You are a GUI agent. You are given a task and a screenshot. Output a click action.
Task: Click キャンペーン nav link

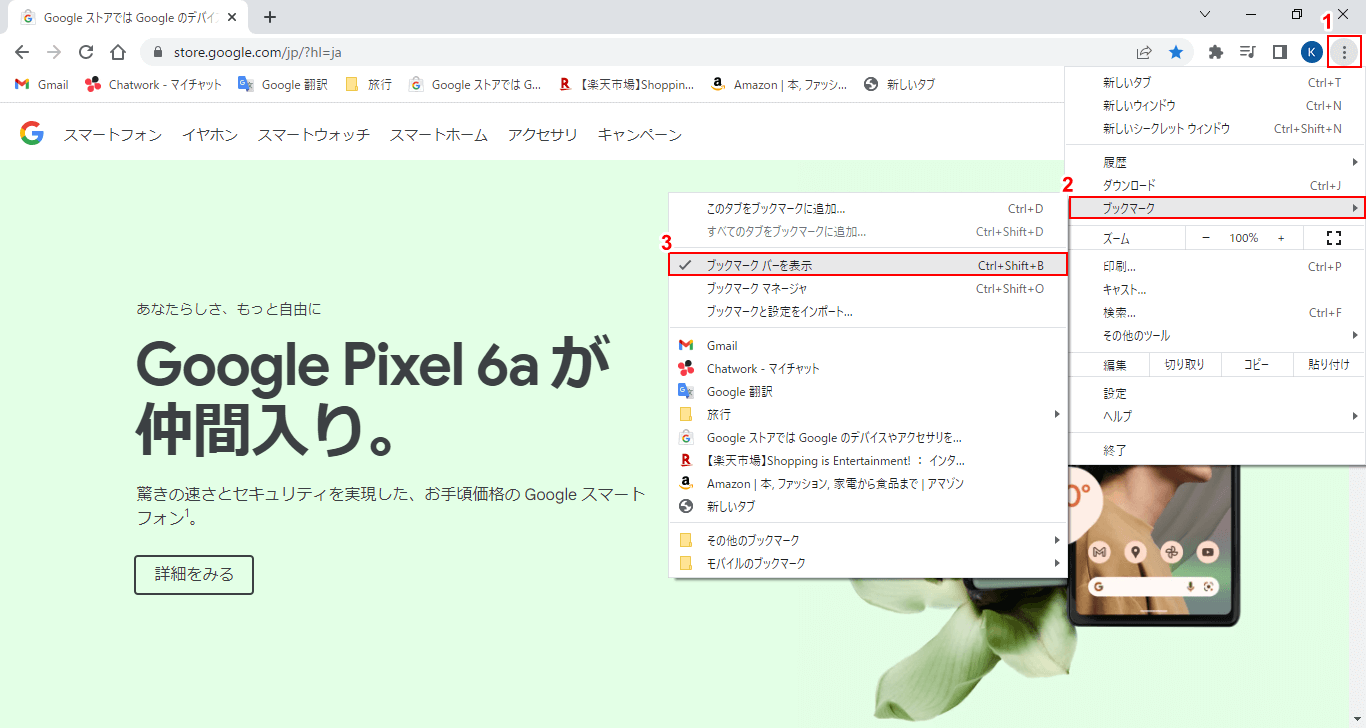640,135
